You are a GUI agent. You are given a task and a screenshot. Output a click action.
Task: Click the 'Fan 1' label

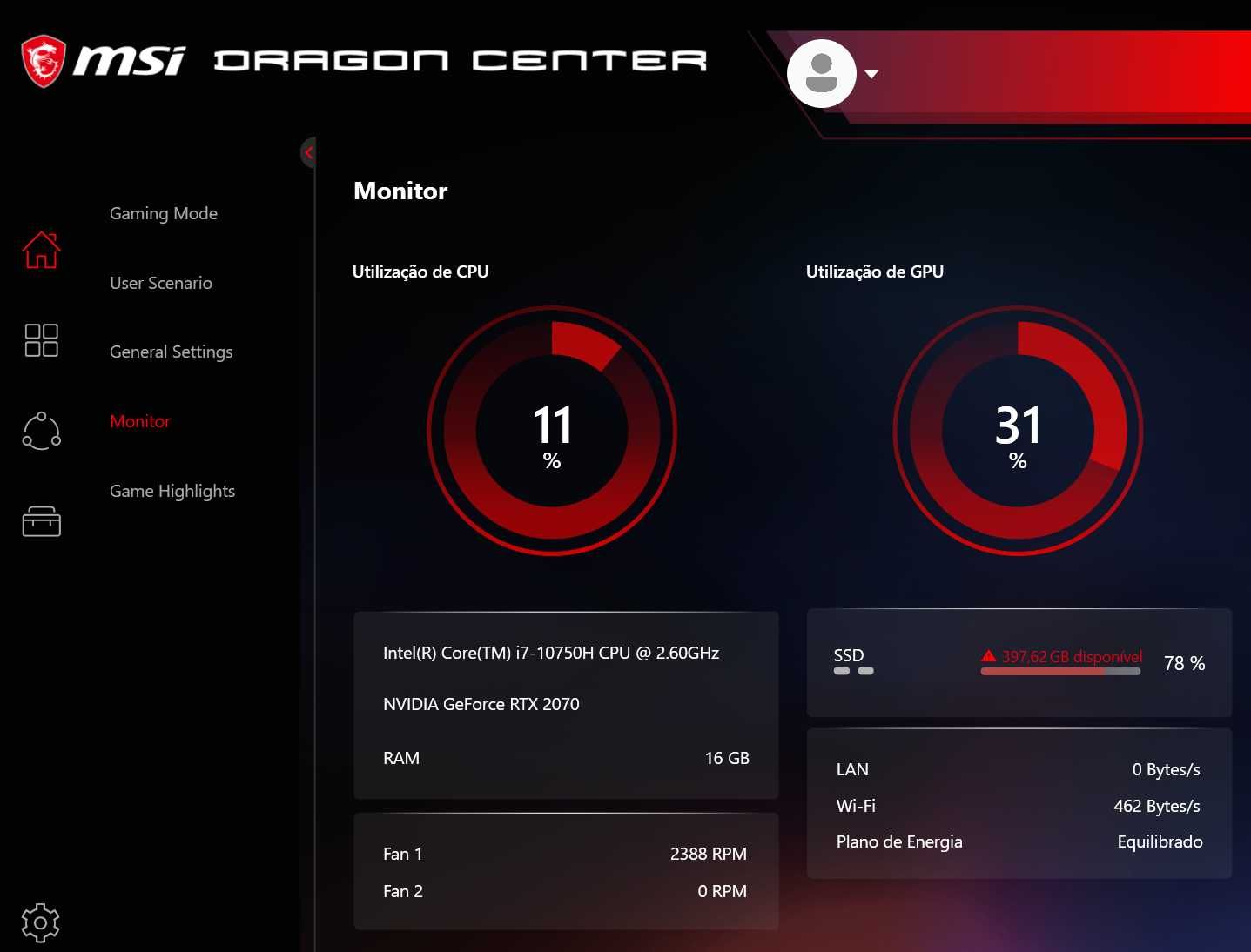click(402, 854)
